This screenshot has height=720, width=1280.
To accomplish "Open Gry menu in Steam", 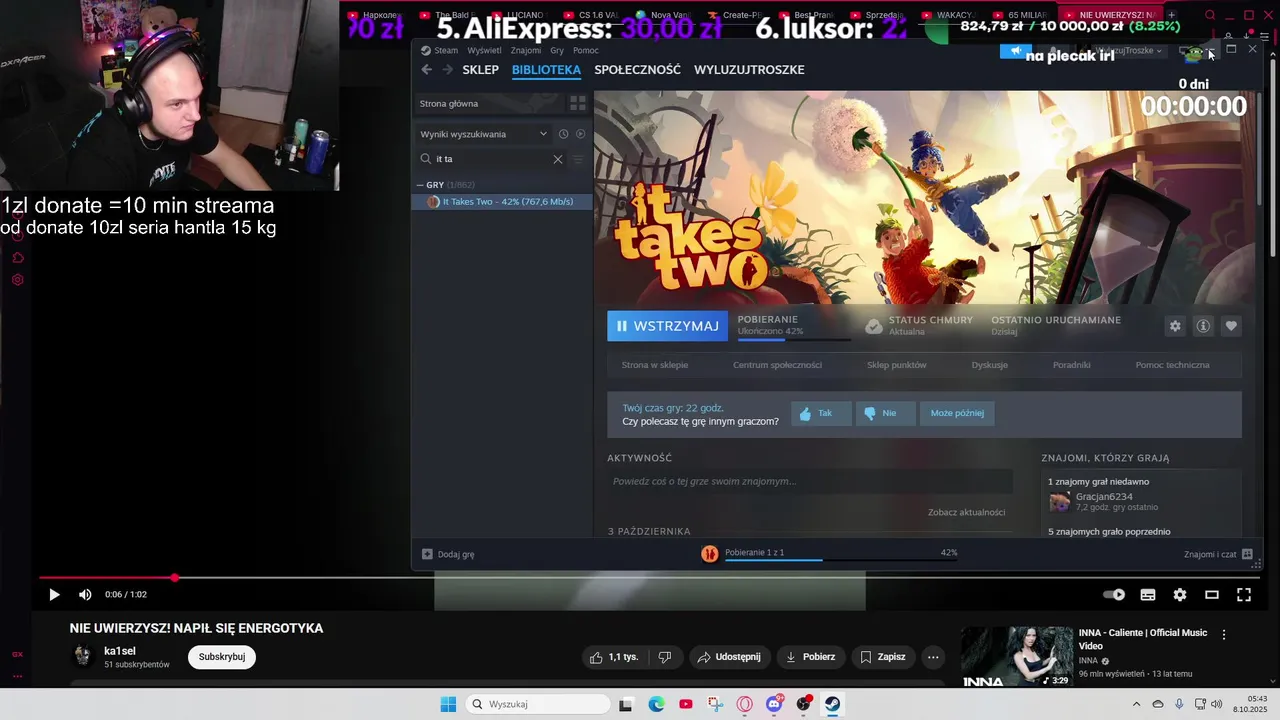I will (x=557, y=50).
